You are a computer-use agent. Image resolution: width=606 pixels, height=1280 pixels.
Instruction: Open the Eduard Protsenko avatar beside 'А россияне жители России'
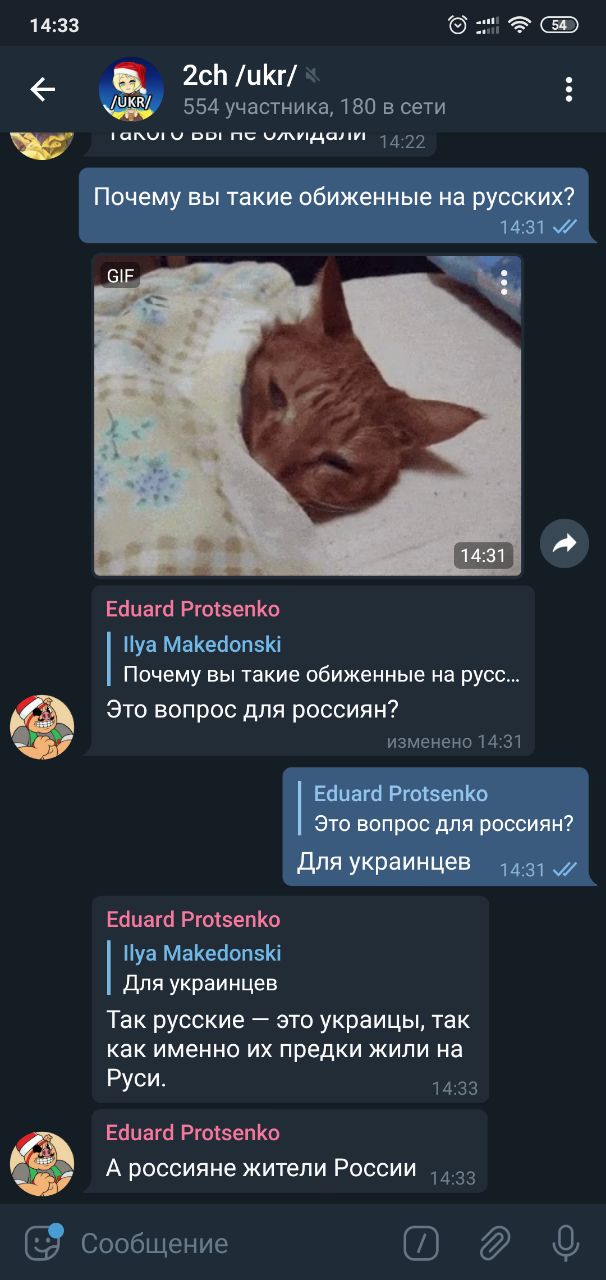pos(42,1164)
